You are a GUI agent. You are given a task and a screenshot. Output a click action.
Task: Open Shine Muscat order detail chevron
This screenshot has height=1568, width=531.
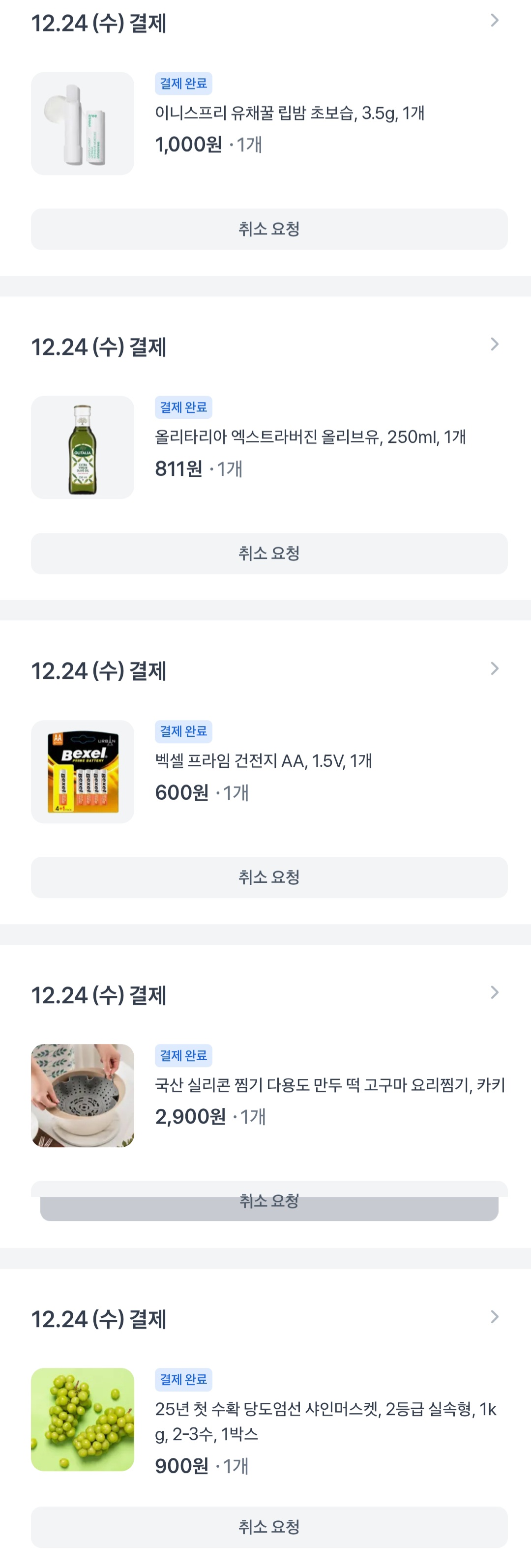coord(495,1317)
